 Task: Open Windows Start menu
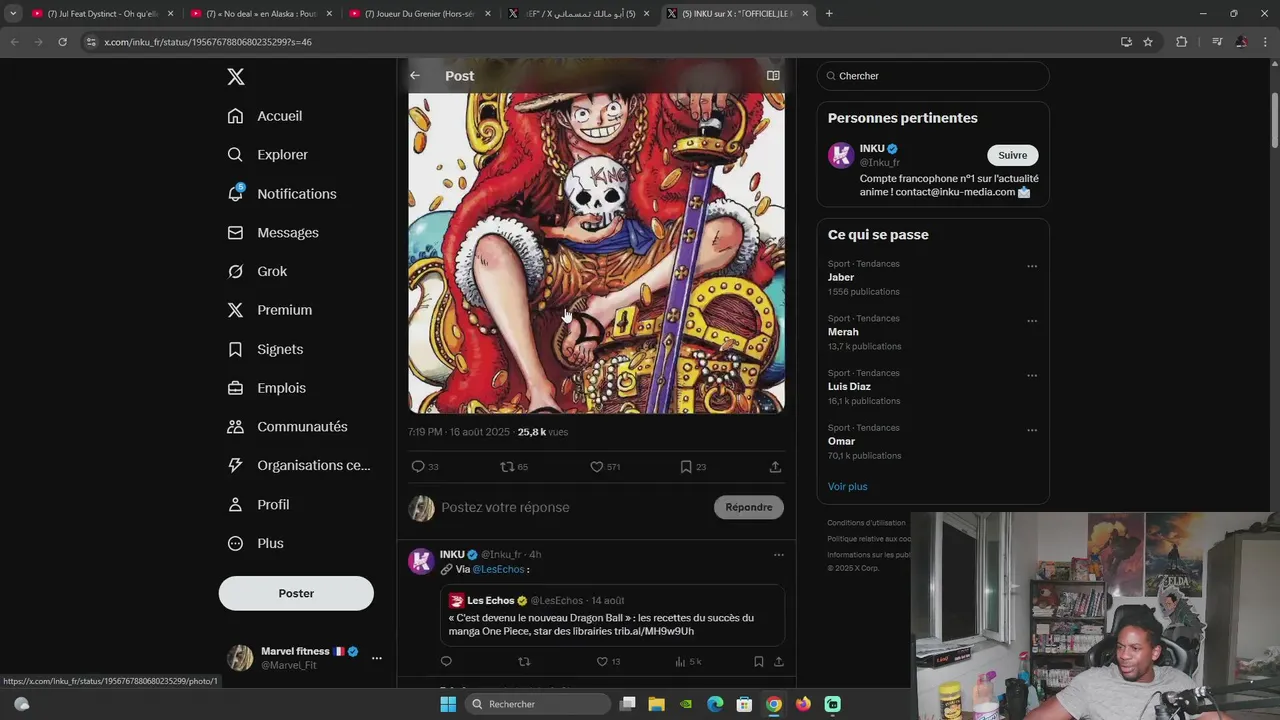[448, 704]
